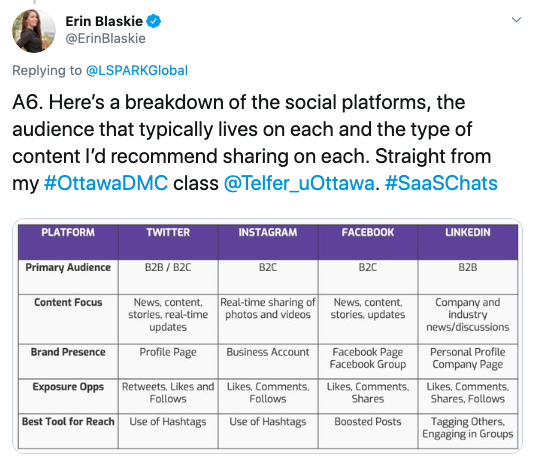Click the Primary Audience row label
This screenshot has width=536, height=467.
[68, 267]
